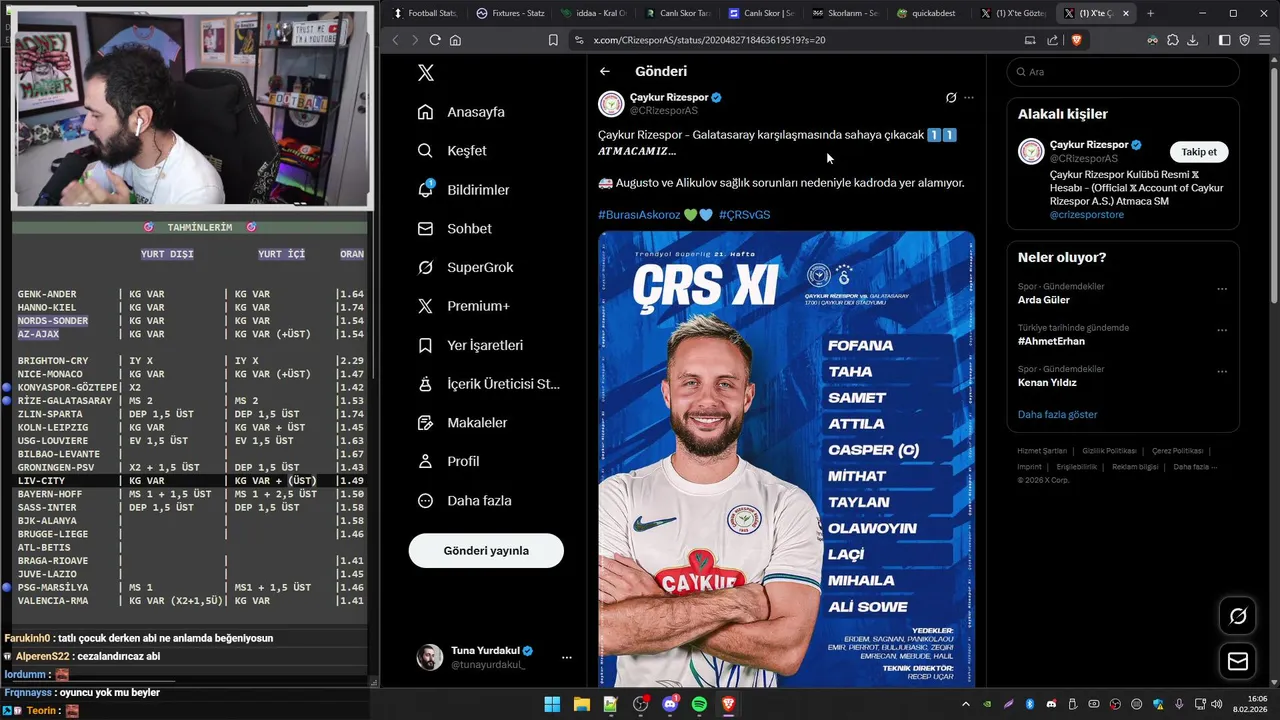This screenshot has width=1280, height=720.
Task: Open Gizlilik Politikası footer link
Action: tap(1109, 451)
